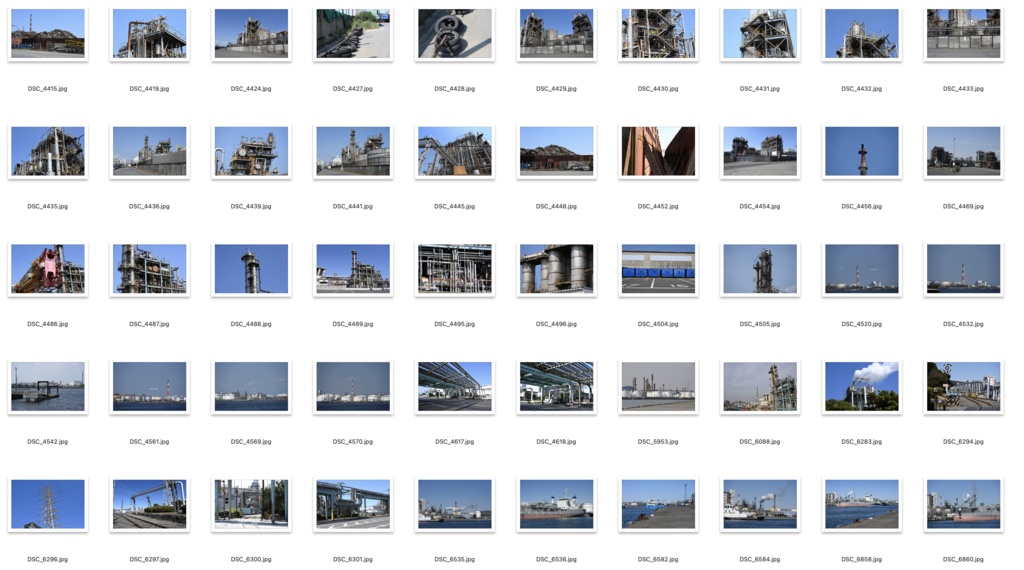Select the DSC_4570.jpg thumbnail
Viewport: 1024px width, 570px height.
point(353,387)
